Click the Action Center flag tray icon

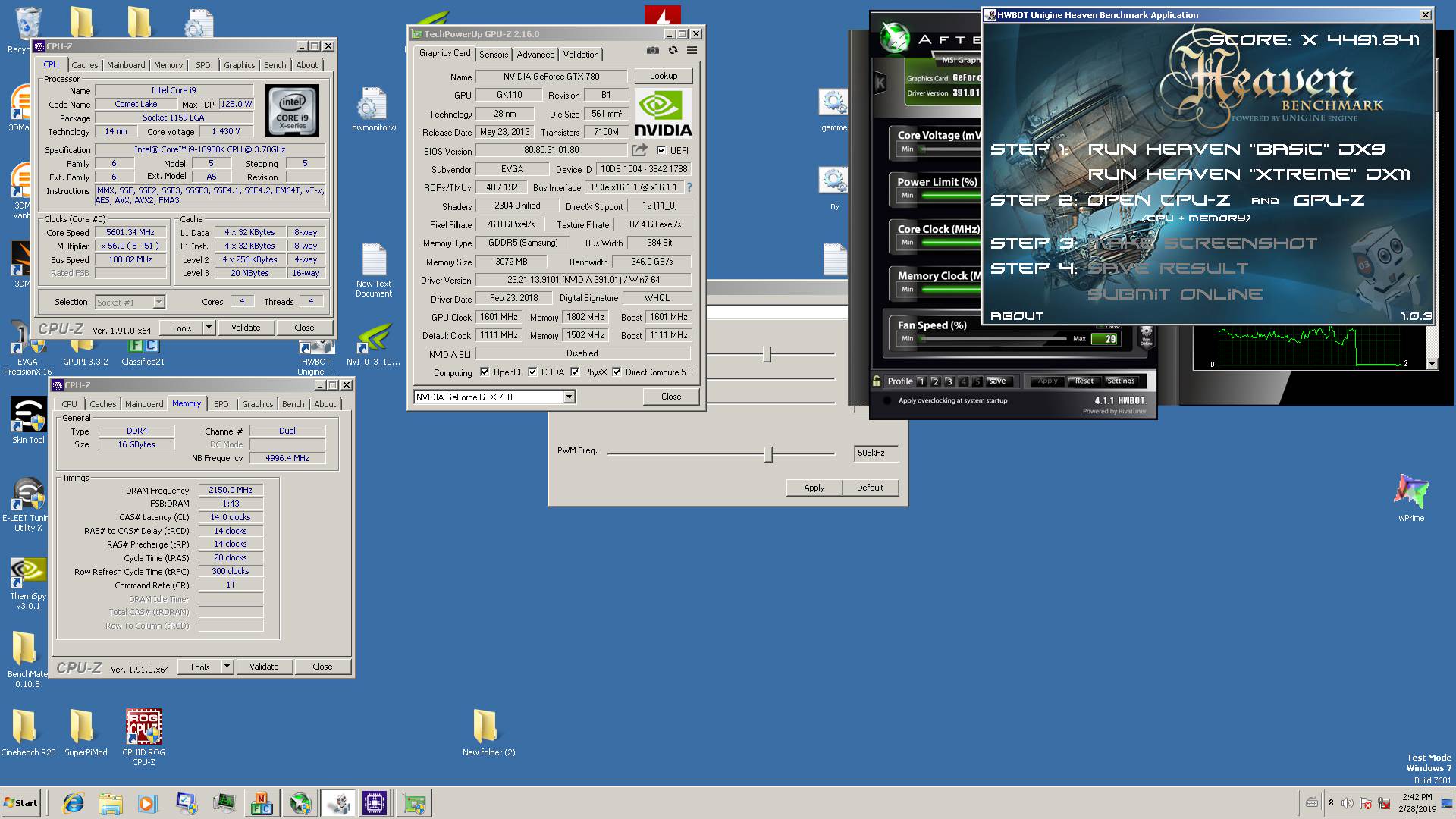point(1365,803)
